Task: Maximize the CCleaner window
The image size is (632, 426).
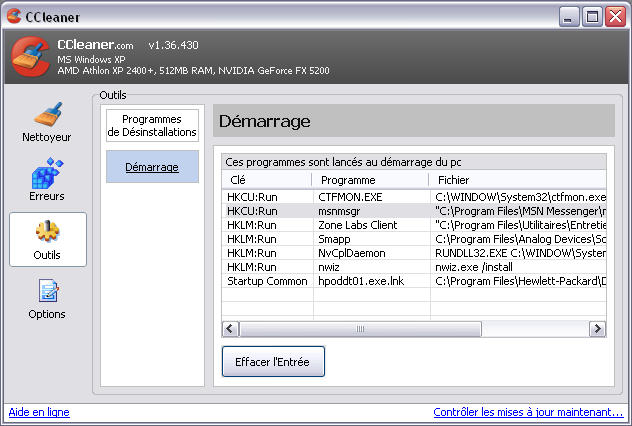Action: (x=592, y=17)
